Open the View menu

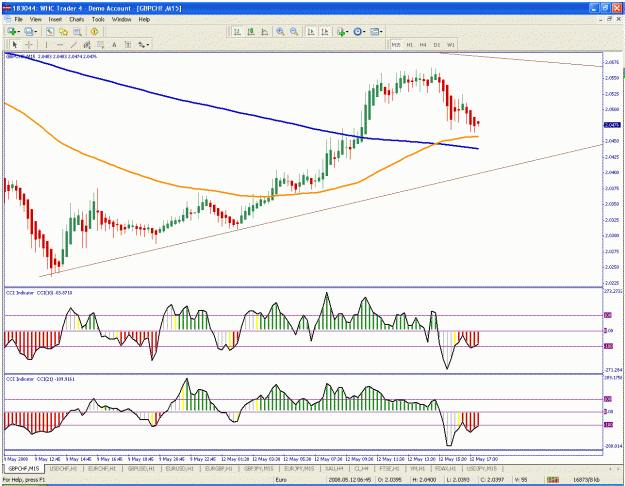point(36,19)
